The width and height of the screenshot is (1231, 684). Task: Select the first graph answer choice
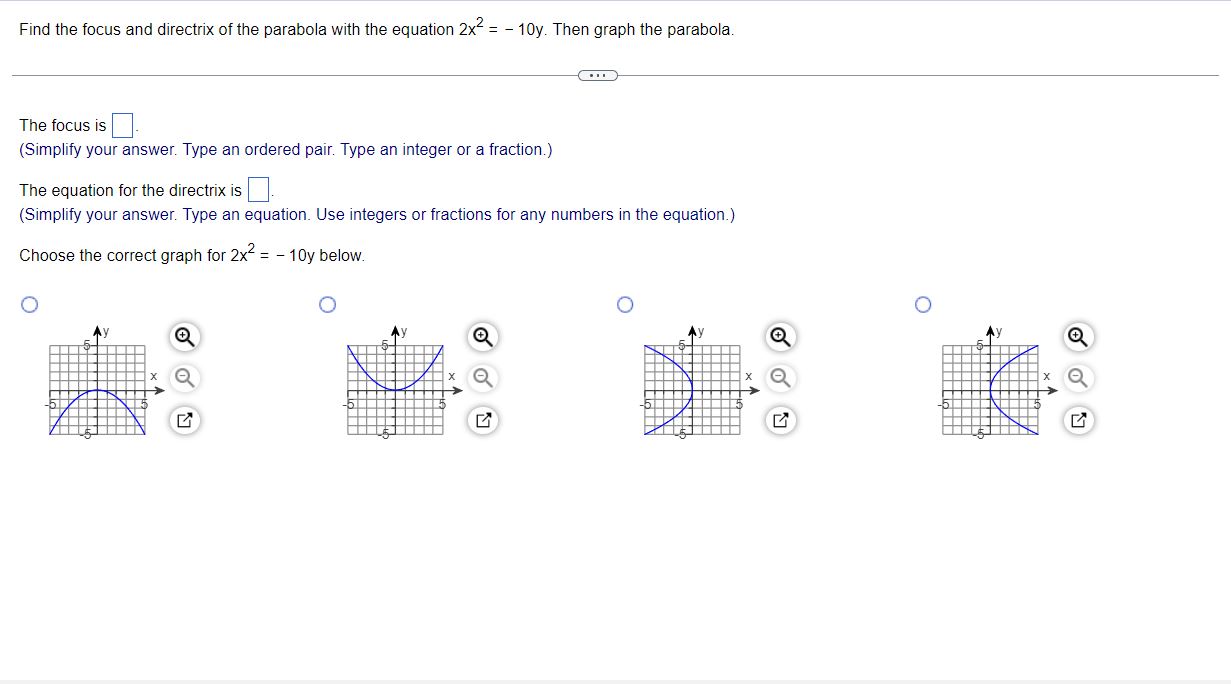[30, 304]
